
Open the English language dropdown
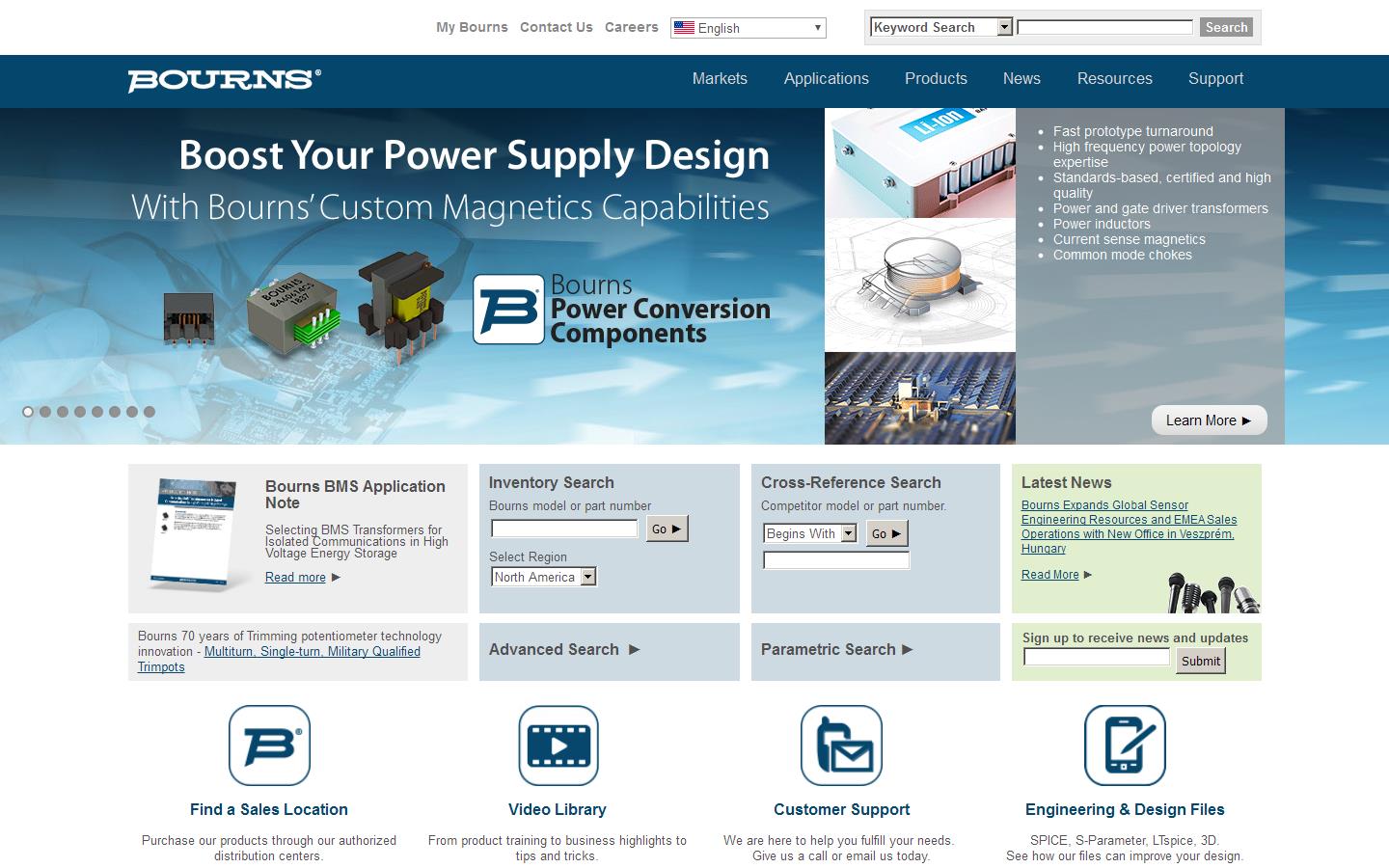[x=749, y=28]
